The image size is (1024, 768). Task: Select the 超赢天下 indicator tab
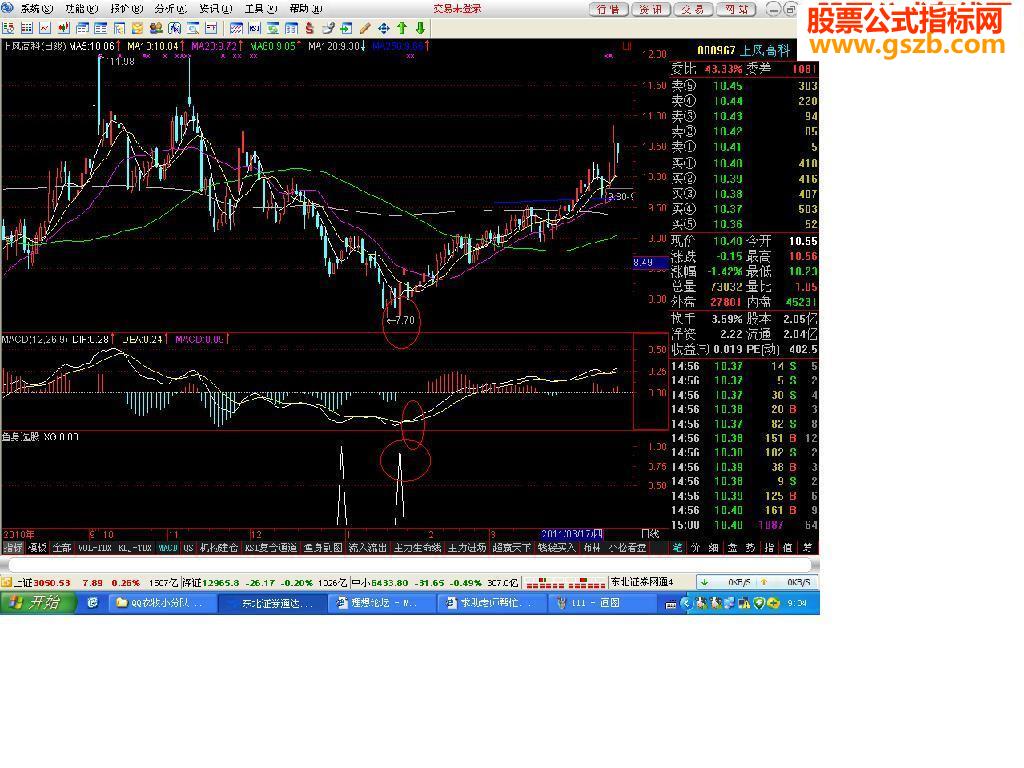511,548
